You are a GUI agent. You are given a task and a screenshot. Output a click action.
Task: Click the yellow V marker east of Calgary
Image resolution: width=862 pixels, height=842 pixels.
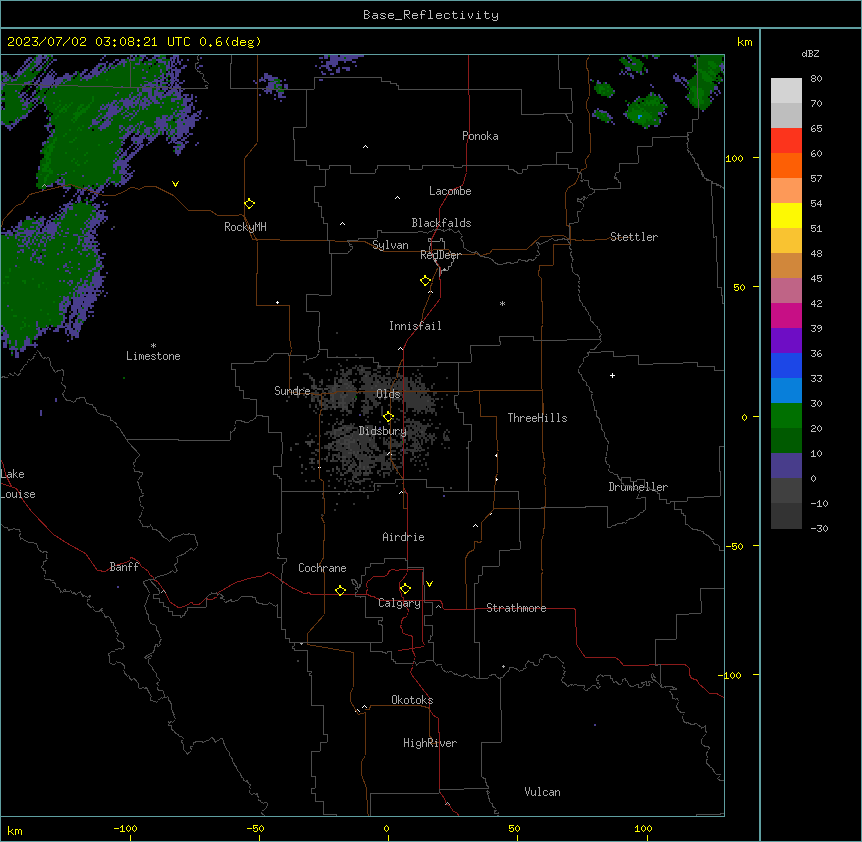coord(429,584)
